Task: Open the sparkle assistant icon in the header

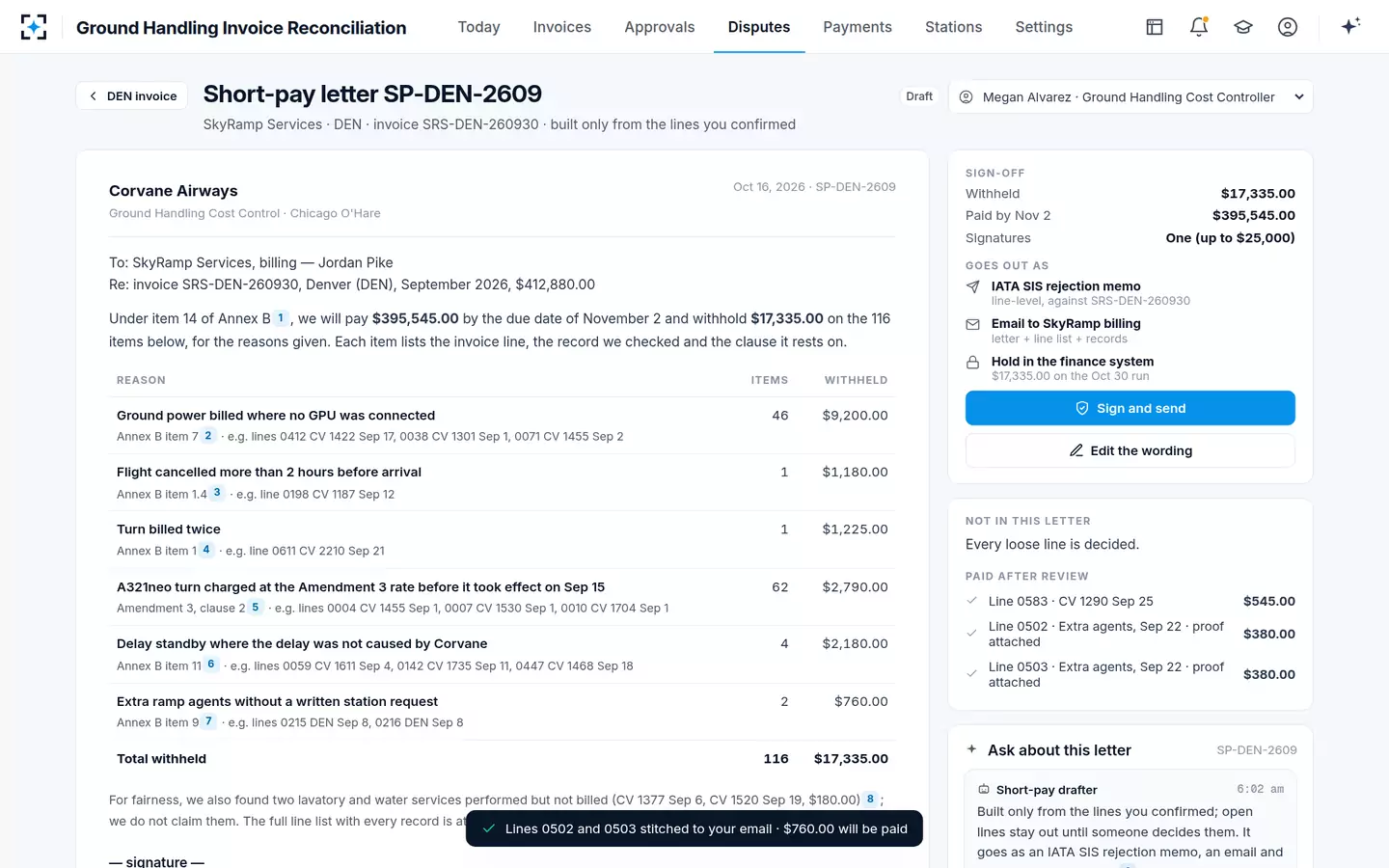Action: (x=1350, y=26)
